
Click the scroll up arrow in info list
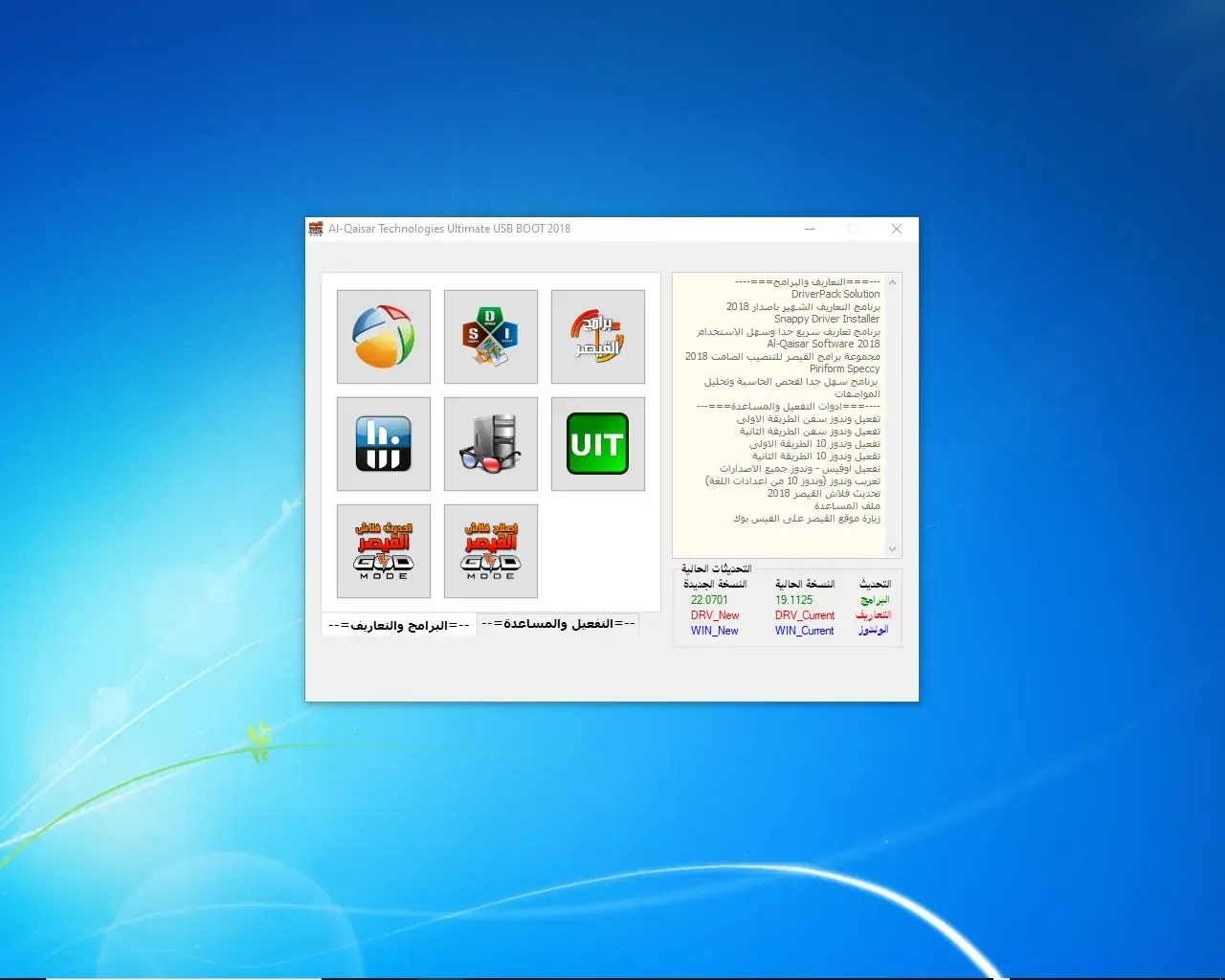pos(892,282)
